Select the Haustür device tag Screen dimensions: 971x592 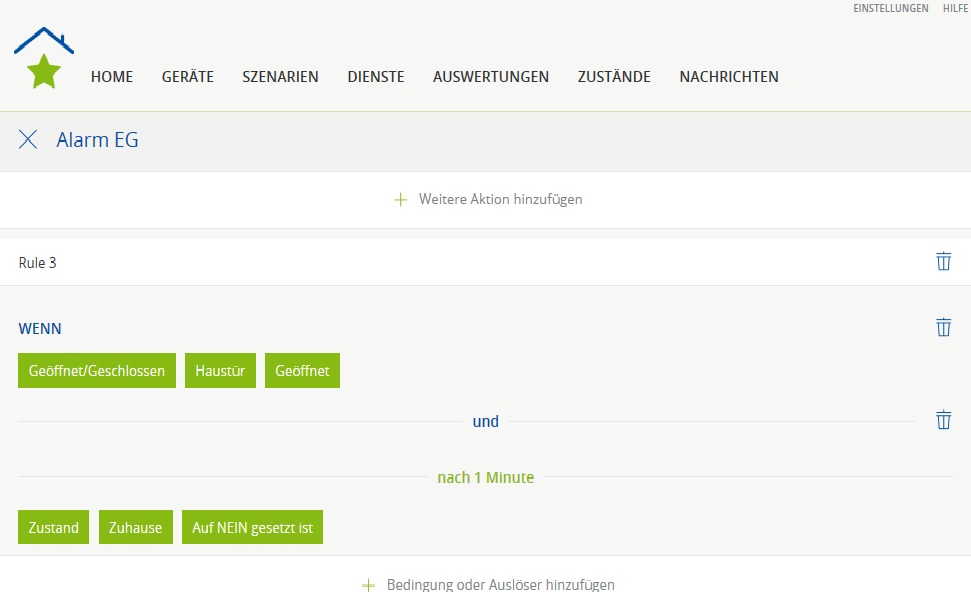220,370
